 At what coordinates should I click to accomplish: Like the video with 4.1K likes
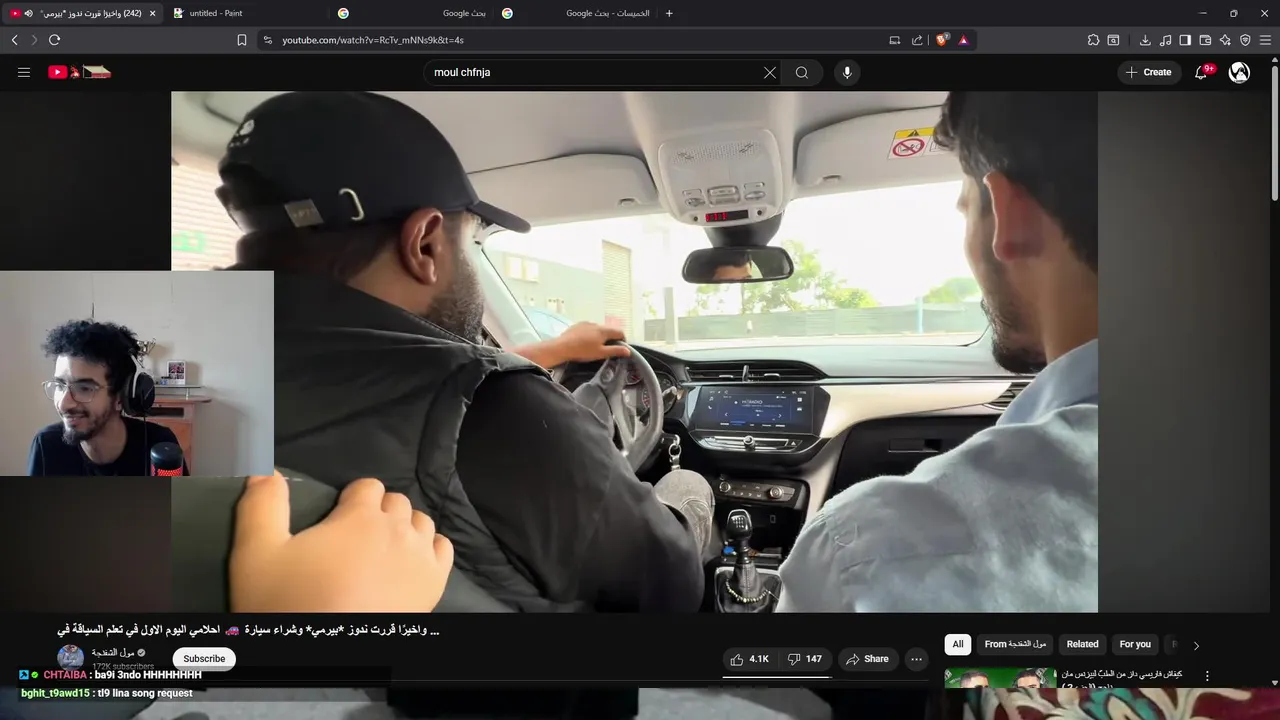coord(750,659)
